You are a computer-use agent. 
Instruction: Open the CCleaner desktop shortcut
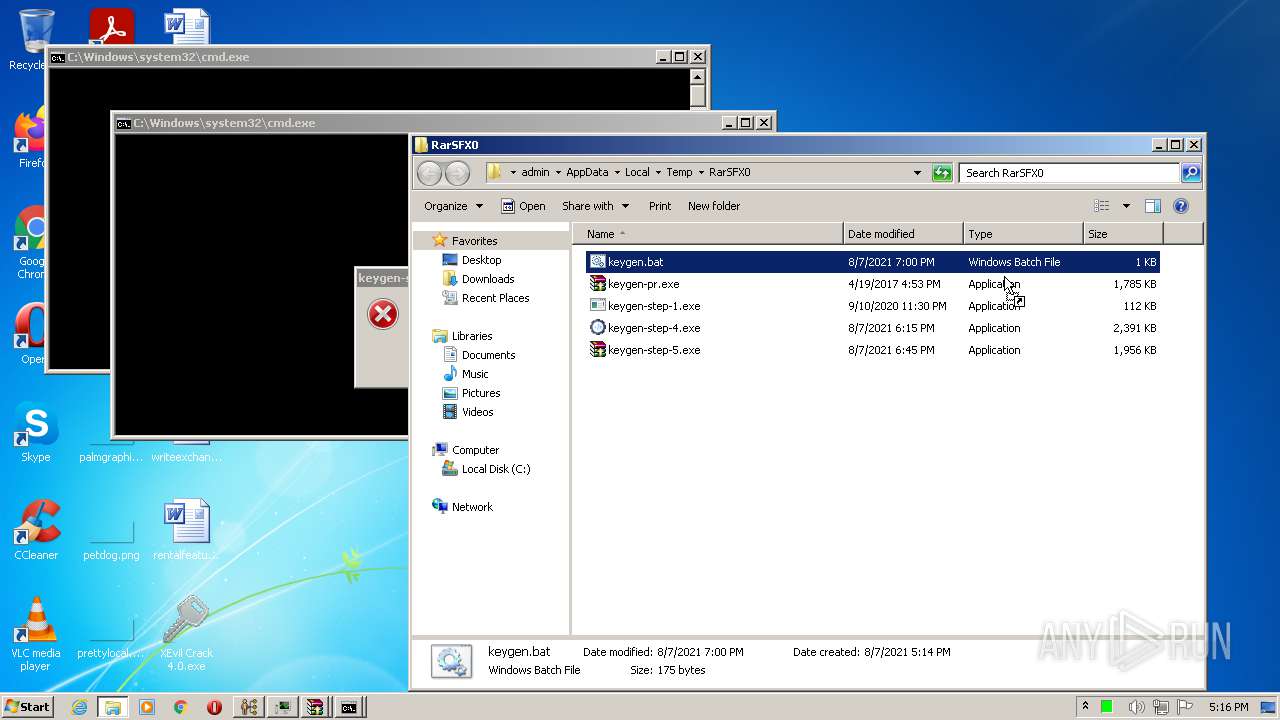pyautogui.click(x=36, y=531)
